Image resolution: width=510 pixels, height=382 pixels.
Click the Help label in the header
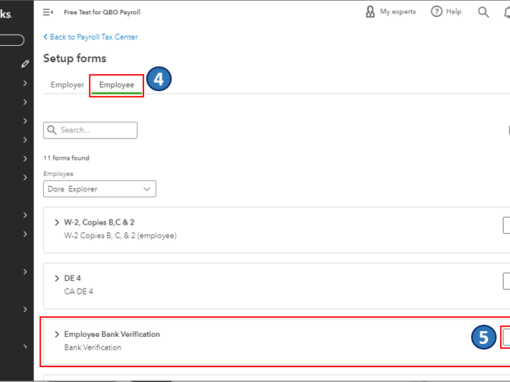(454, 12)
